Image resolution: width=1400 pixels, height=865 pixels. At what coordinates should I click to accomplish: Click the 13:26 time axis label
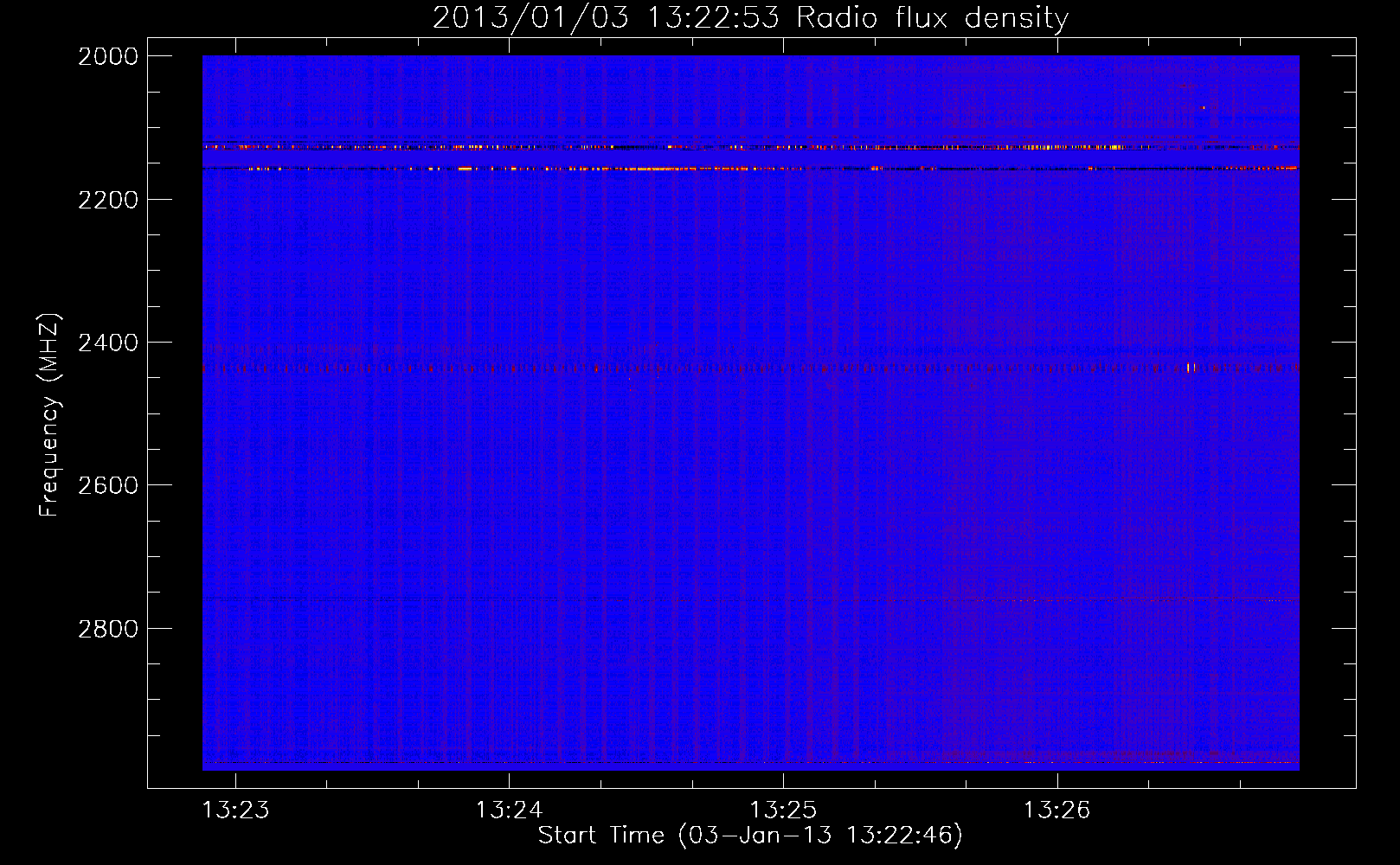tap(1057, 810)
